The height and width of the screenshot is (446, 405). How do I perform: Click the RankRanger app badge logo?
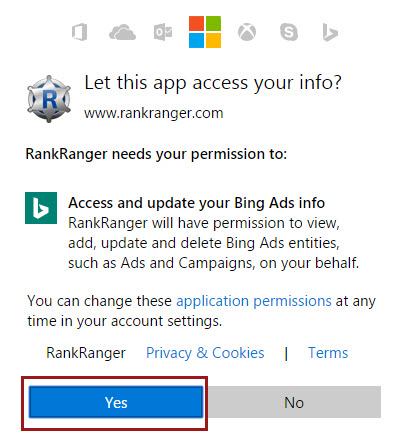(x=49, y=99)
